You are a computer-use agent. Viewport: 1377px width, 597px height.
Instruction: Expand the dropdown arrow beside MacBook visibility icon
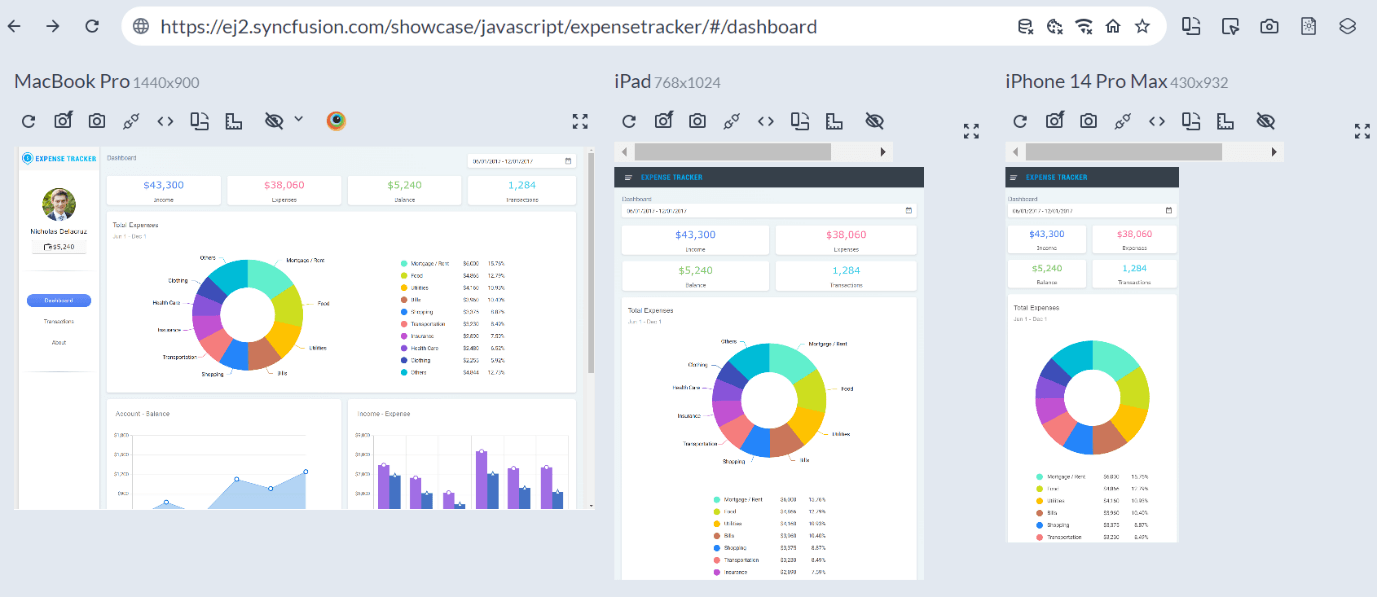298,120
